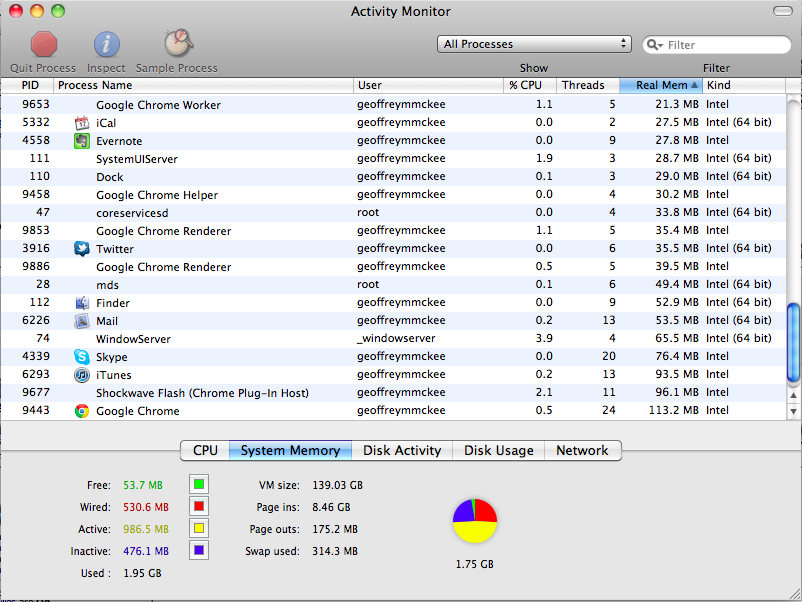Select the WindowServer process row
802x602 pixels.
tap(393, 339)
